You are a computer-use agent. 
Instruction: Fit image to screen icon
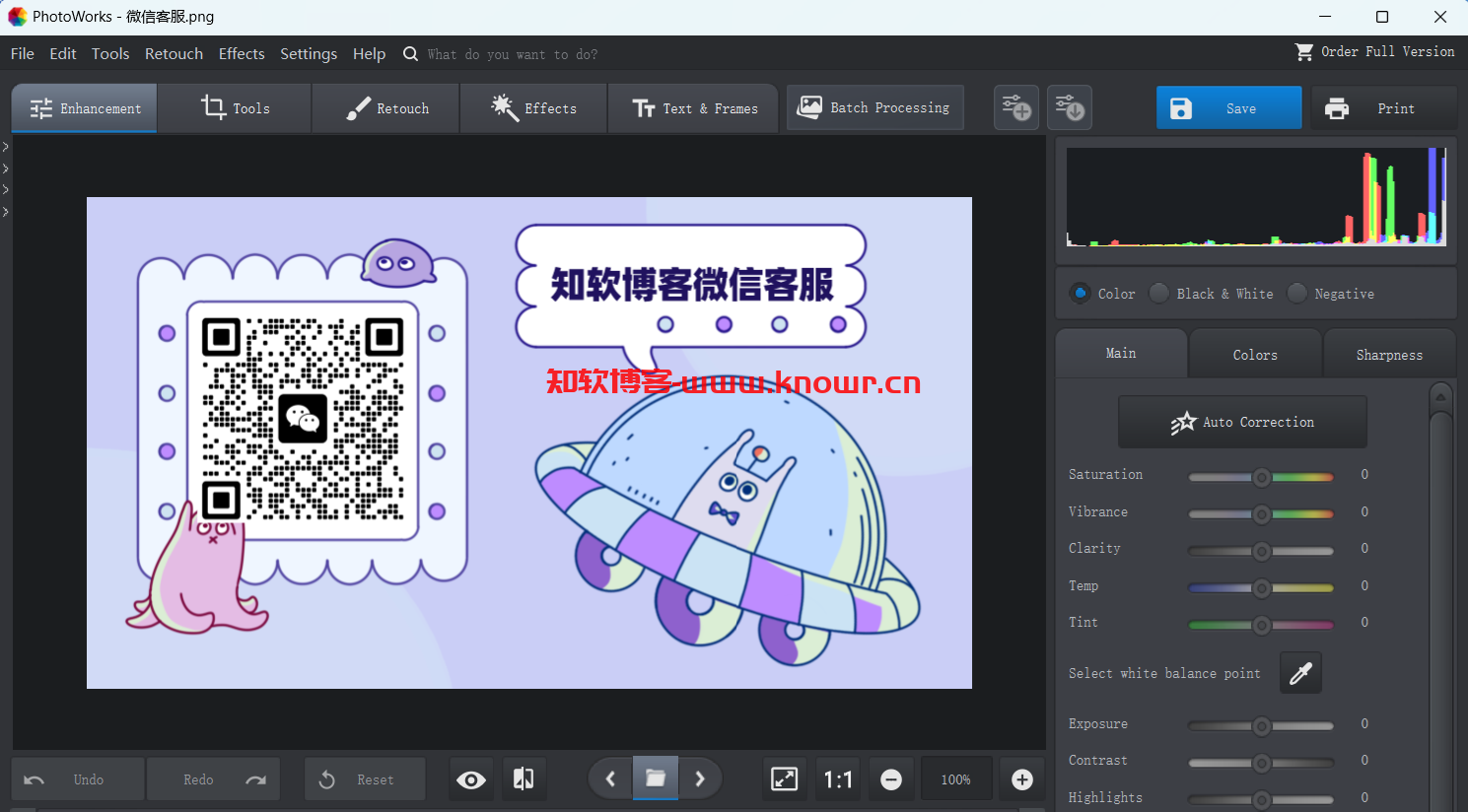coord(785,779)
